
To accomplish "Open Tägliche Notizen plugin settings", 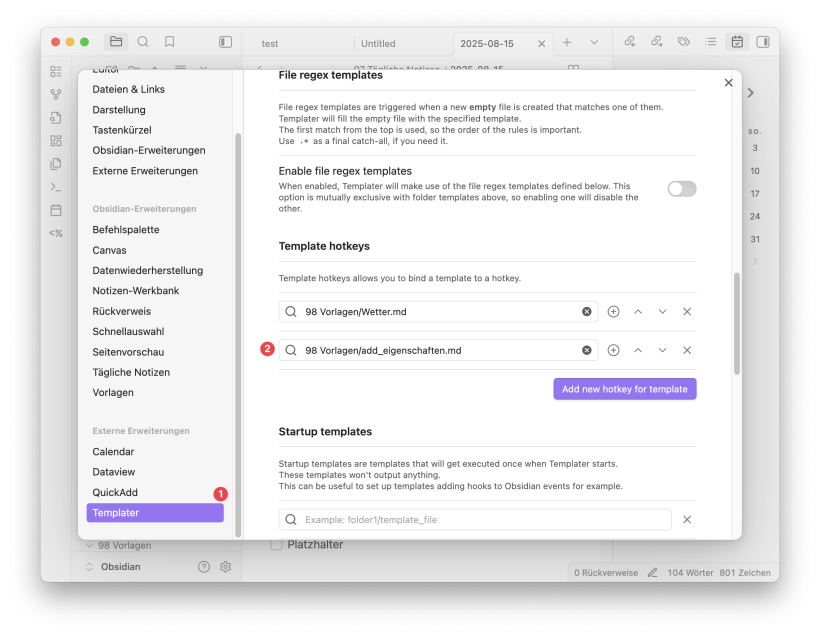I will (x=131, y=372).
